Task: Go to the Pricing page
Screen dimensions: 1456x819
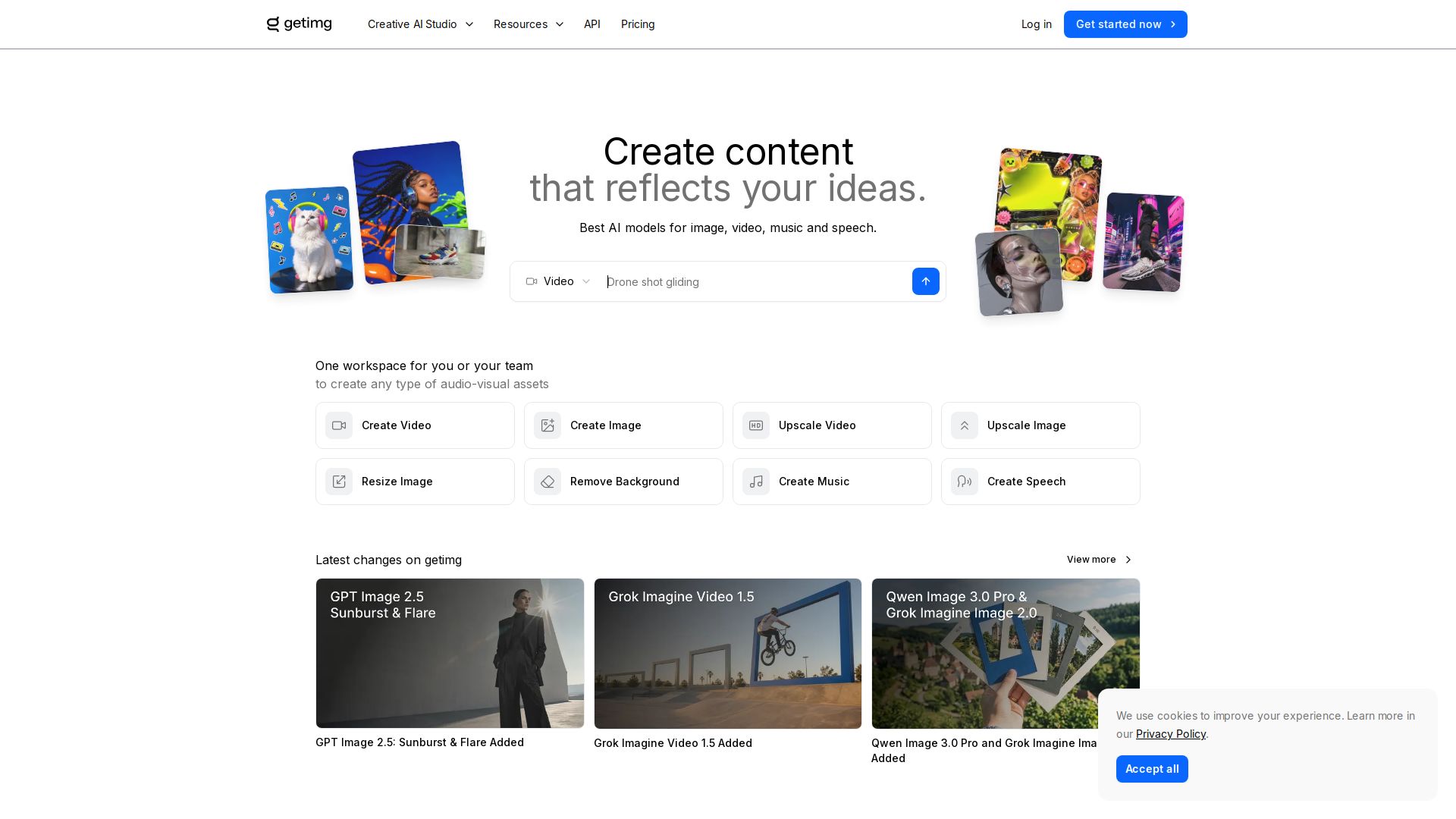Action: pos(638,24)
